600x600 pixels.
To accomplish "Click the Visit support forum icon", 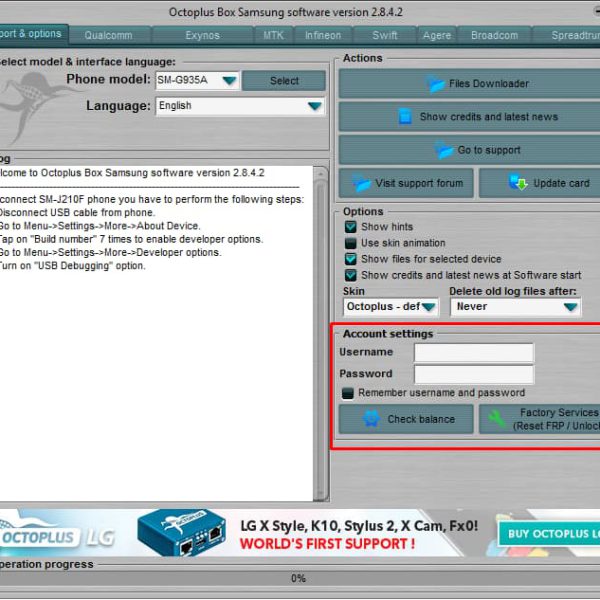I will tap(359, 184).
